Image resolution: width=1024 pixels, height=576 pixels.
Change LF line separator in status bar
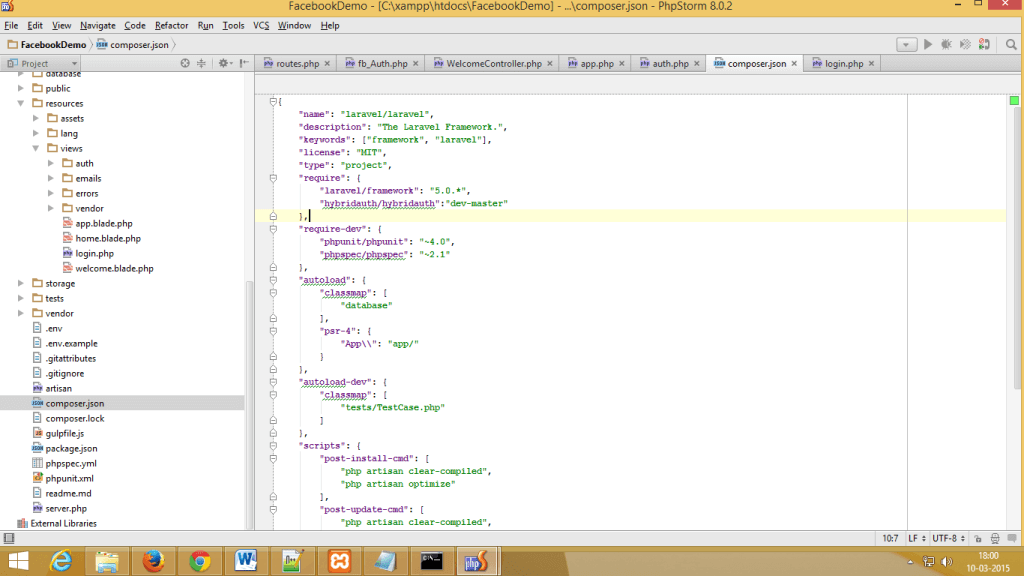tap(917, 539)
